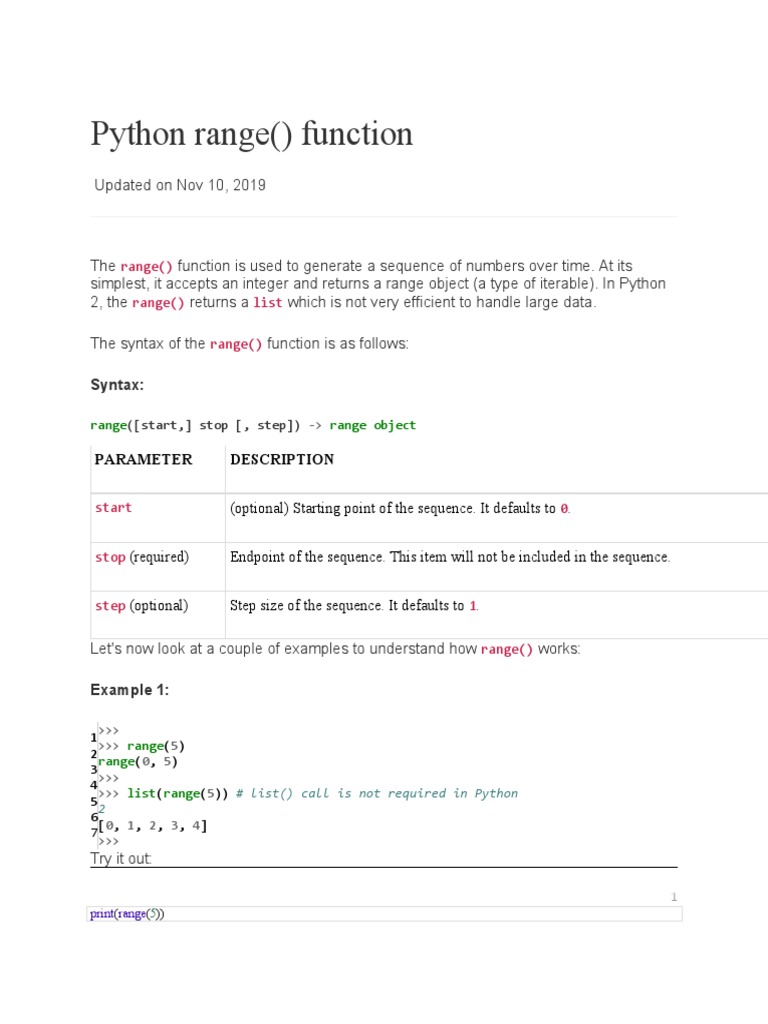The image size is (768, 1024).
Task: Click the "Syntax:" heading
Action: pos(117,385)
